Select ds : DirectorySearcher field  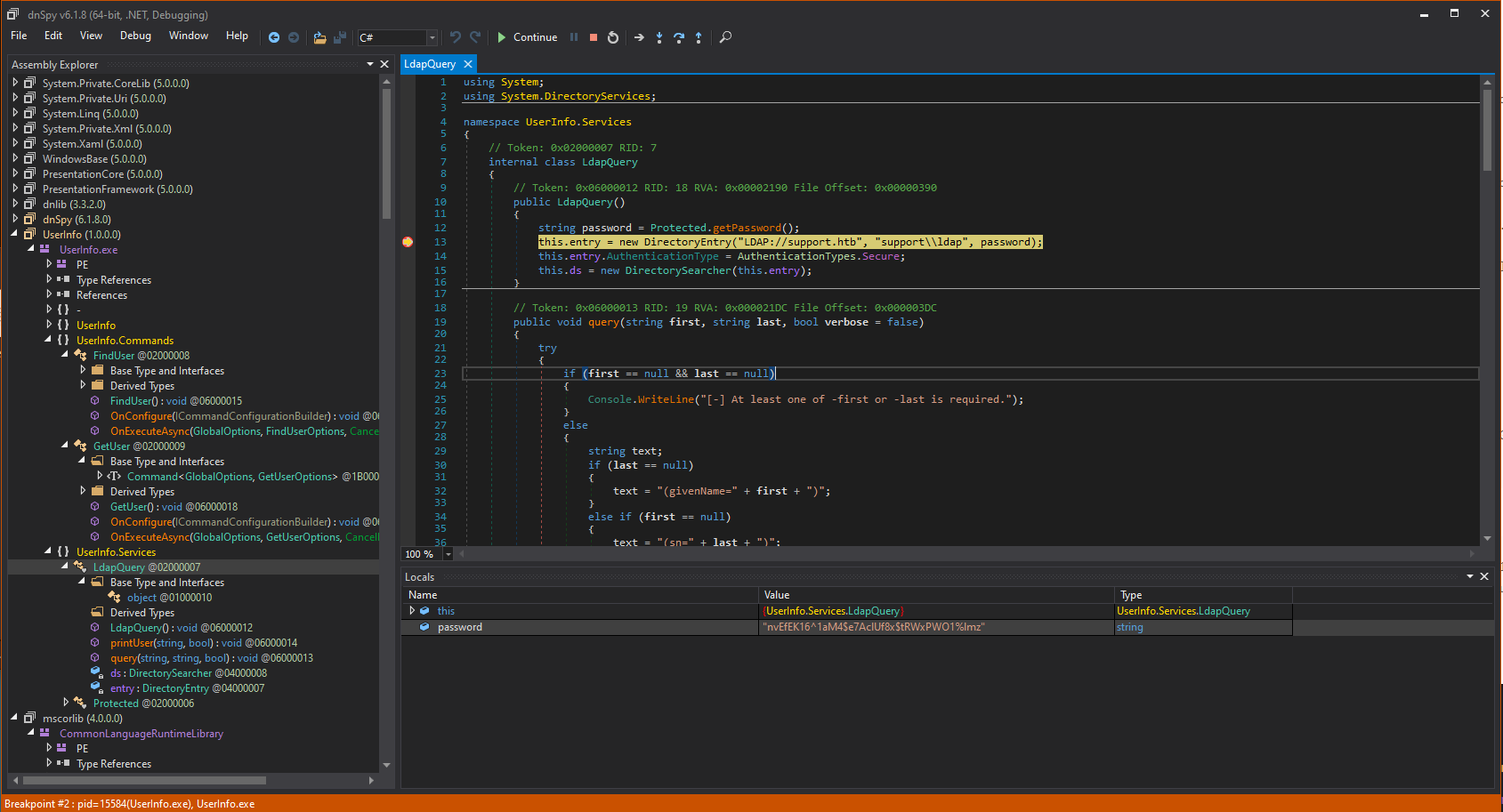coord(189,672)
